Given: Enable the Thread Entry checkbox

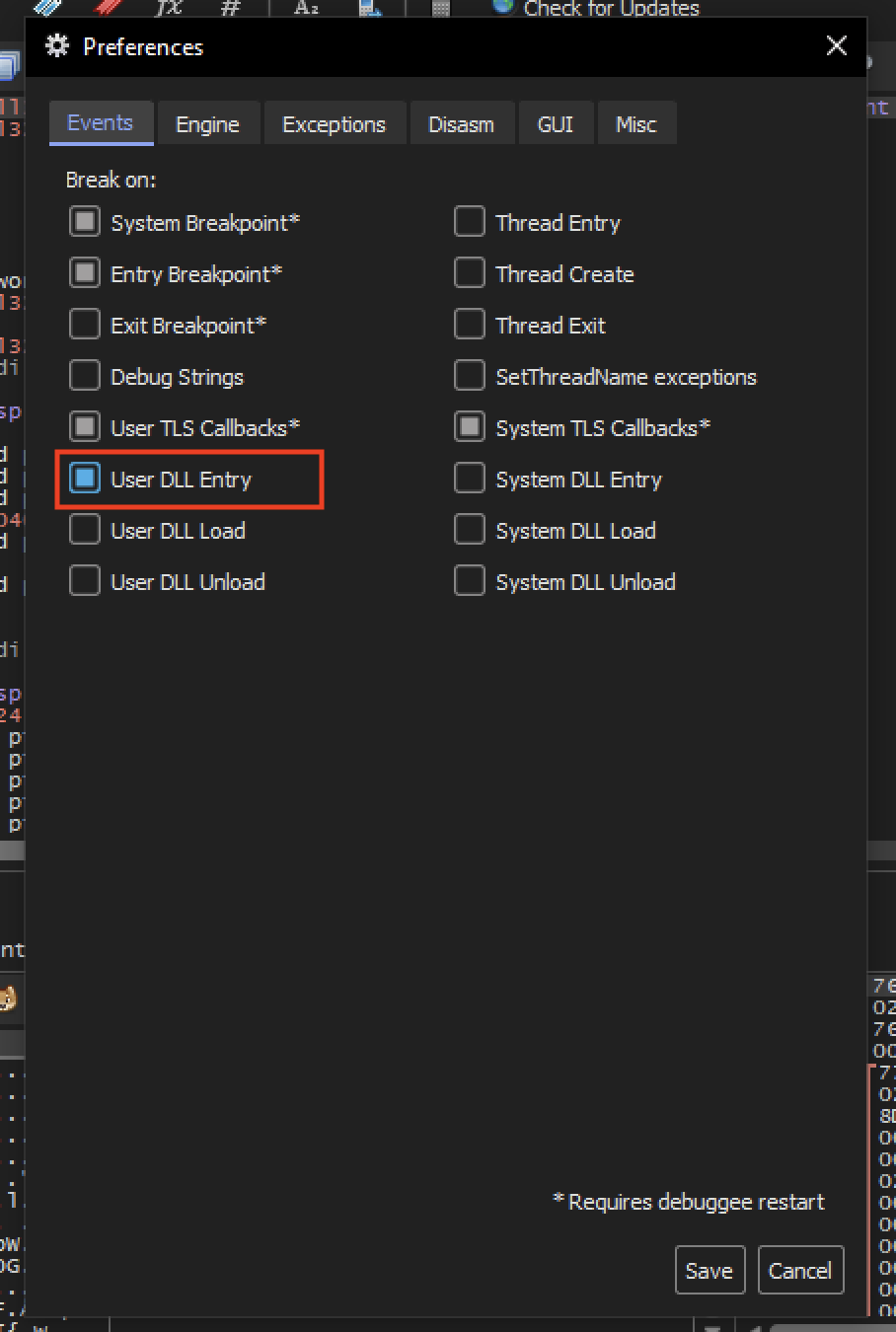Looking at the screenshot, I should [x=470, y=222].
